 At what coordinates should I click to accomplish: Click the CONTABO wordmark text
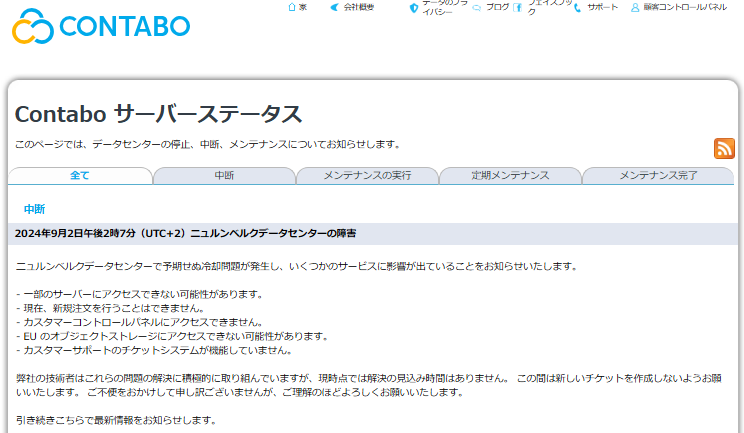[x=125, y=26]
